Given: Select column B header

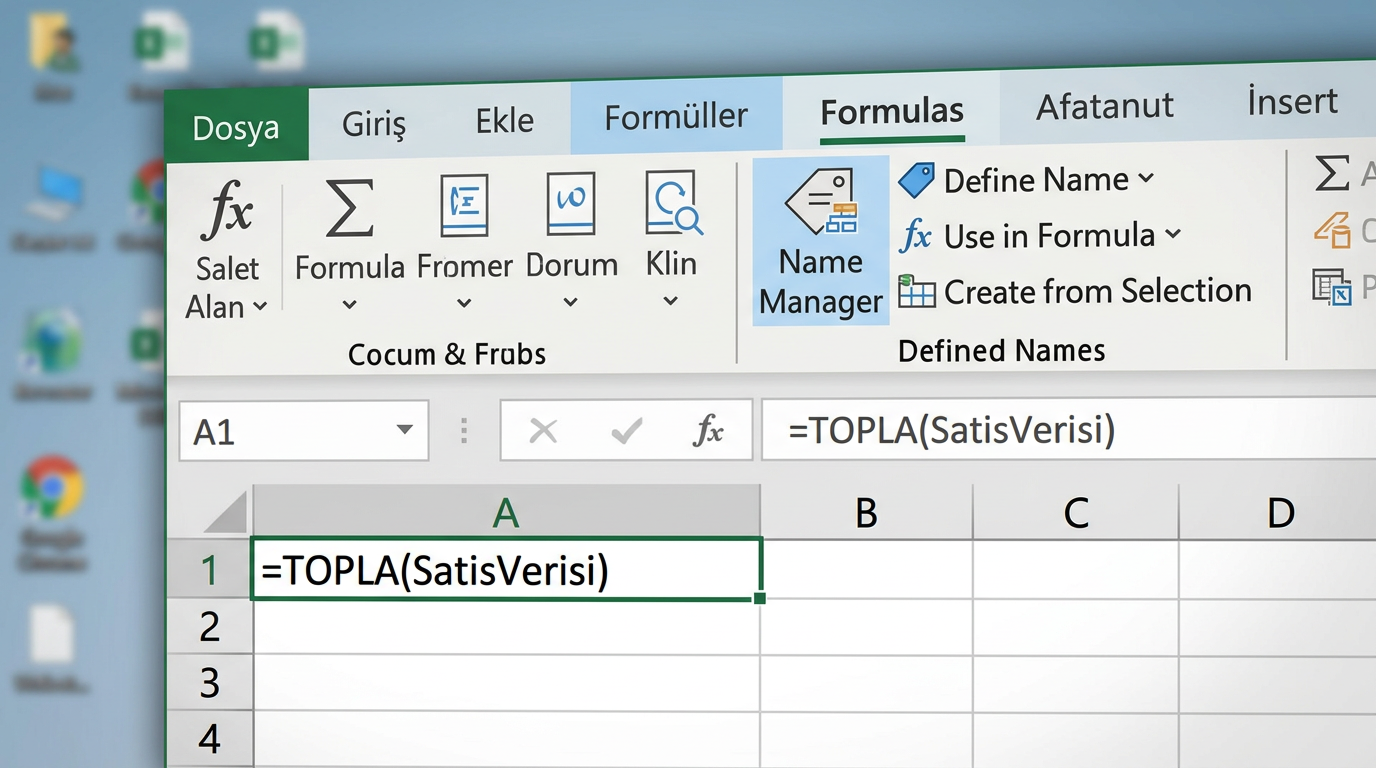Looking at the screenshot, I should [865, 512].
